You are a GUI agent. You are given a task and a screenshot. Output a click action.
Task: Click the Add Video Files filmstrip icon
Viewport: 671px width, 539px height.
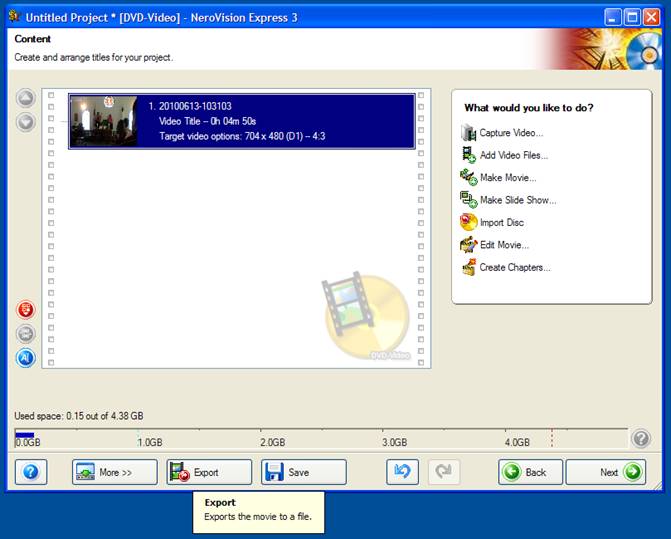(x=469, y=155)
